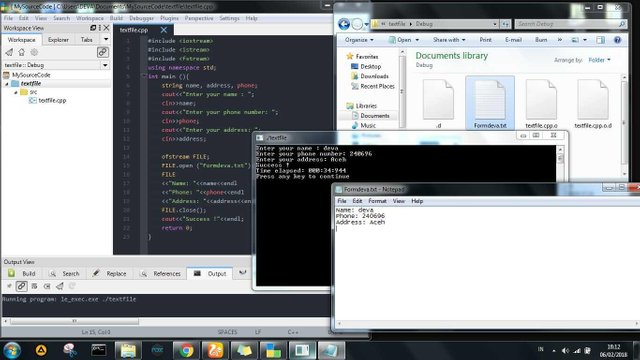Image resolution: width=640 pixels, height=360 pixels.
Task: Switch to the References output tab
Action: click(161, 273)
